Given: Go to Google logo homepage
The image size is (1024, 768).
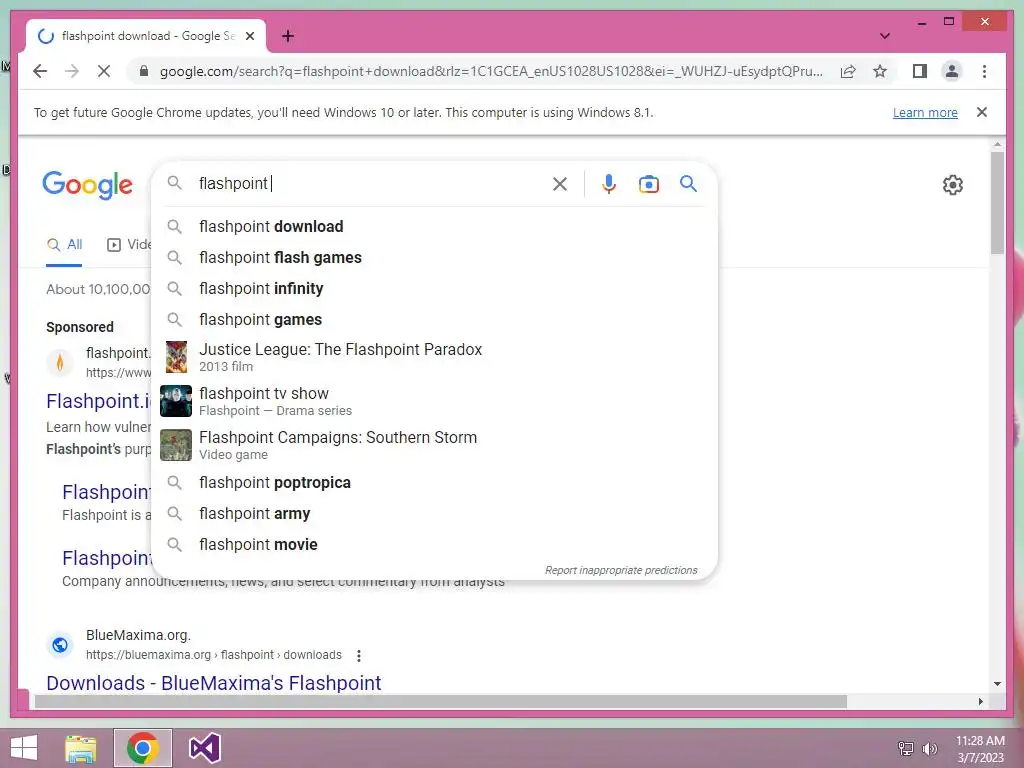Looking at the screenshot, I should click(x=88, y=185).
